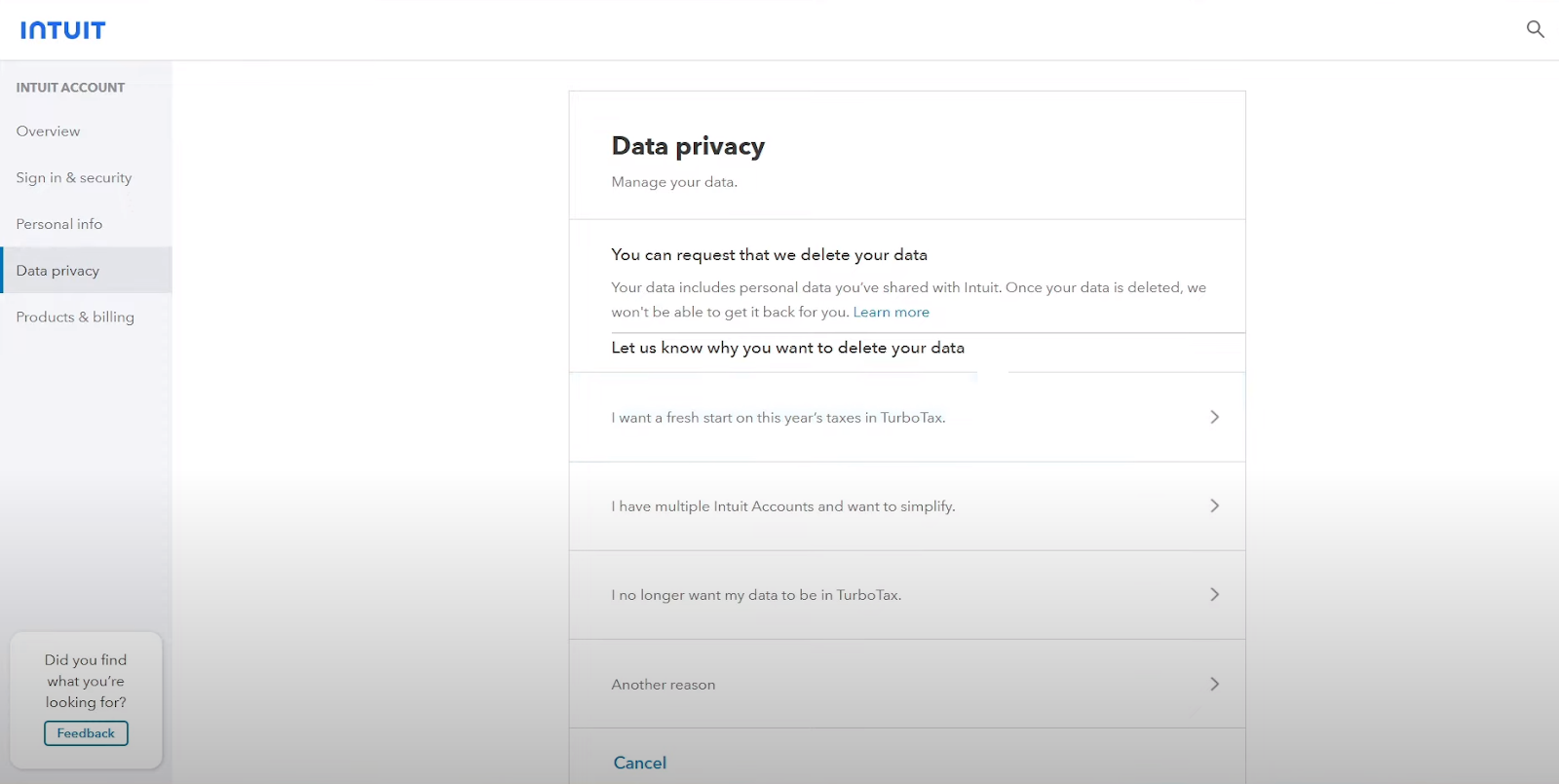Click the 'Data privacy' page heading
1559x784 pixels.
tap(688, 146)
